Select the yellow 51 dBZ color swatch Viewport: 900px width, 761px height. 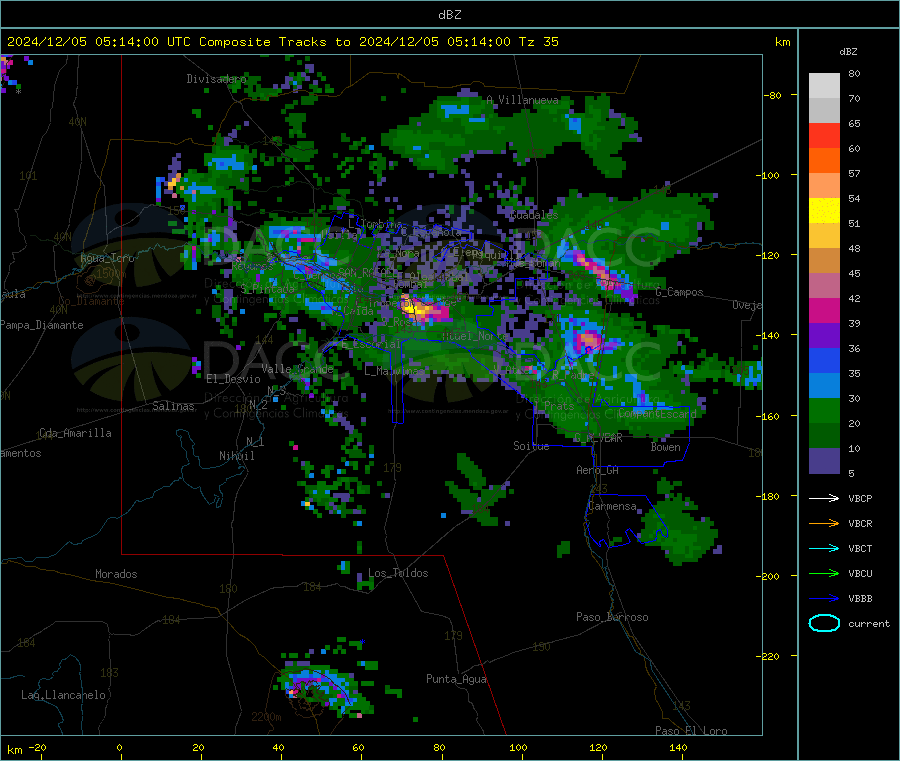(x=824, y=211)
